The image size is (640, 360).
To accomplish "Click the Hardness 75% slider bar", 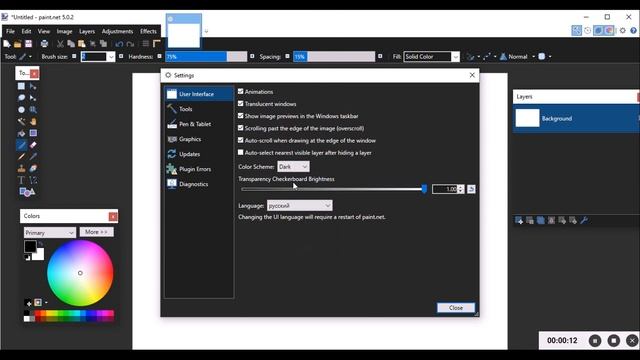I will 206,57.
